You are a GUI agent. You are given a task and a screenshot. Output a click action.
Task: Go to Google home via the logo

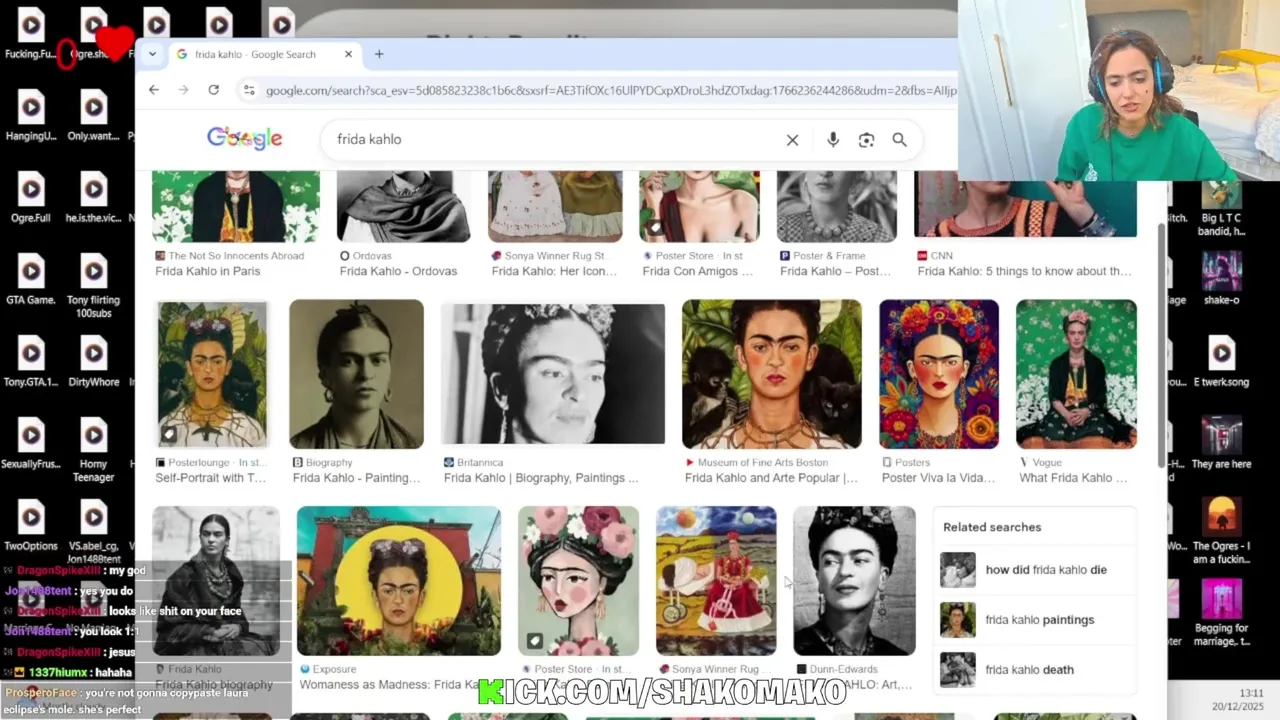tap(245, 139)
